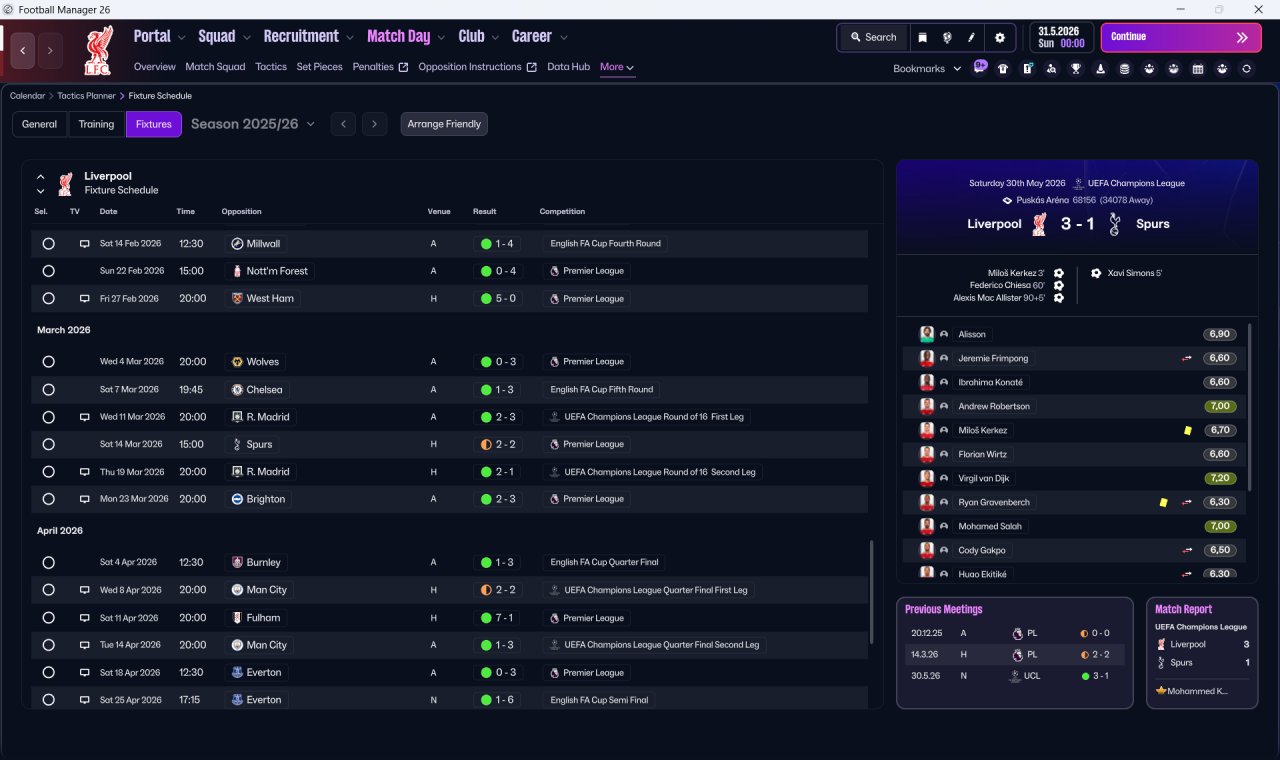Viewport: 1280px width, 760px height.
Task: Click the Continue button
Action: [1181, 37]
